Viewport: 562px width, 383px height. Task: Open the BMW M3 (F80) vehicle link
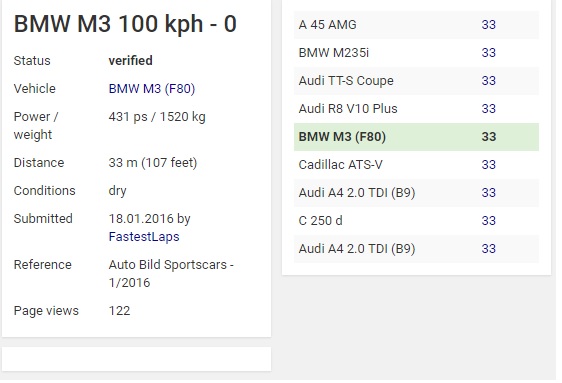pos(152,88)
